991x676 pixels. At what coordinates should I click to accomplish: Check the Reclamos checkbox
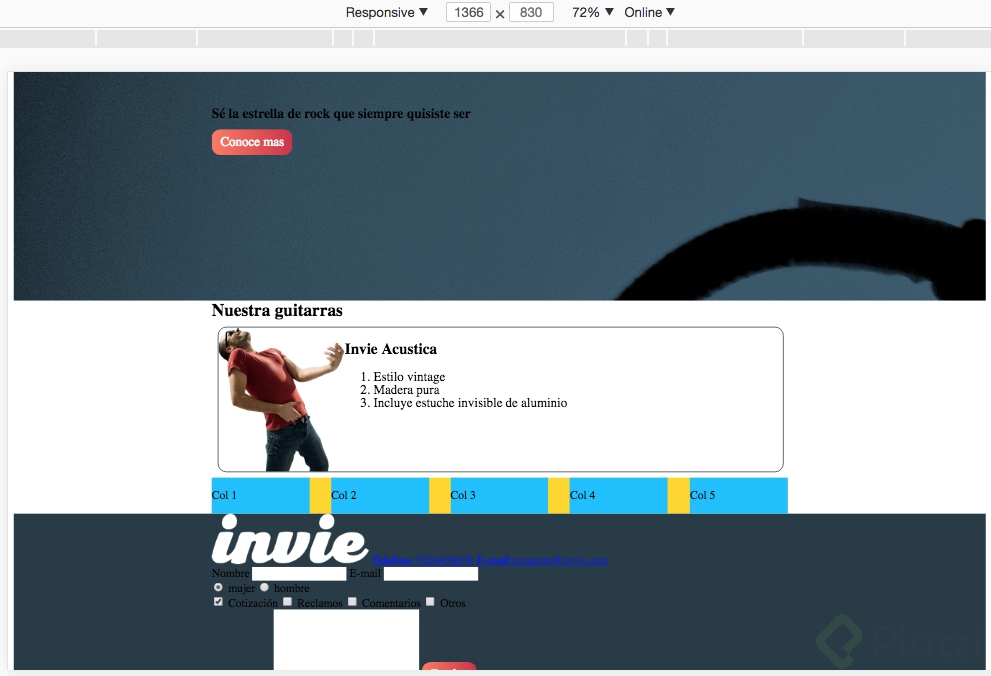287,602
